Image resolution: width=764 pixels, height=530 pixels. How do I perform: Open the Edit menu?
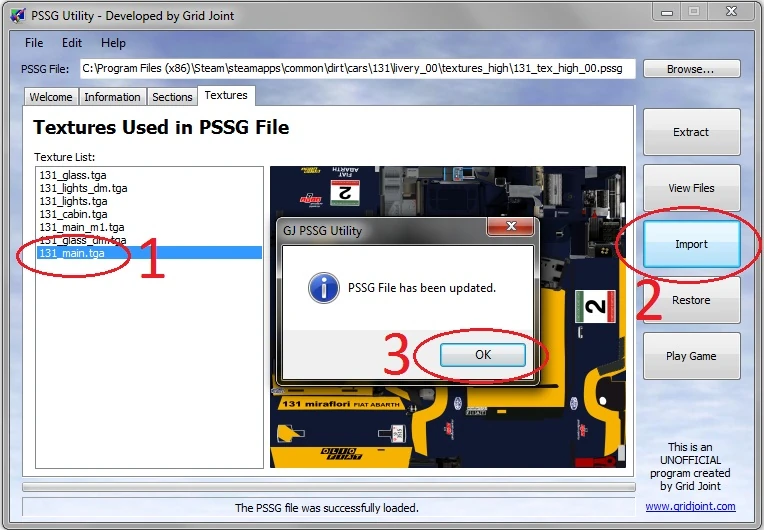pyautogui.click(x=72, y=43)
